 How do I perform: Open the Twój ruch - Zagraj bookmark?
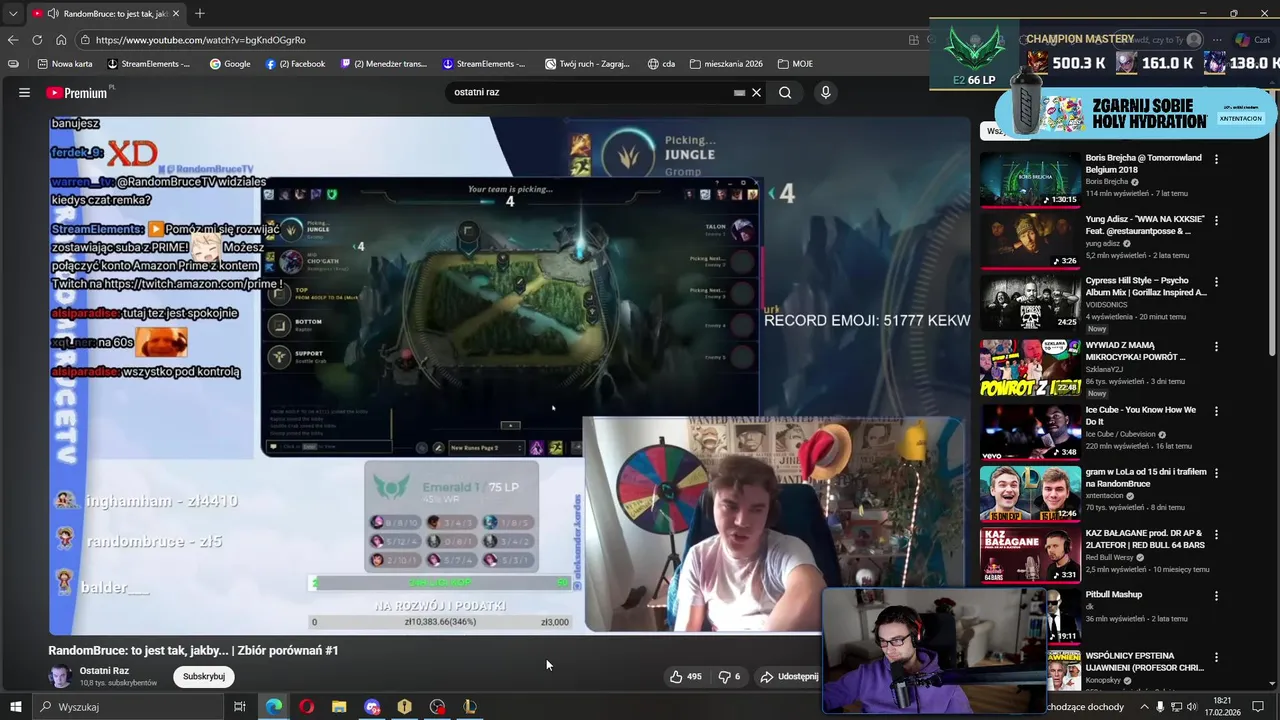[587, 64]
